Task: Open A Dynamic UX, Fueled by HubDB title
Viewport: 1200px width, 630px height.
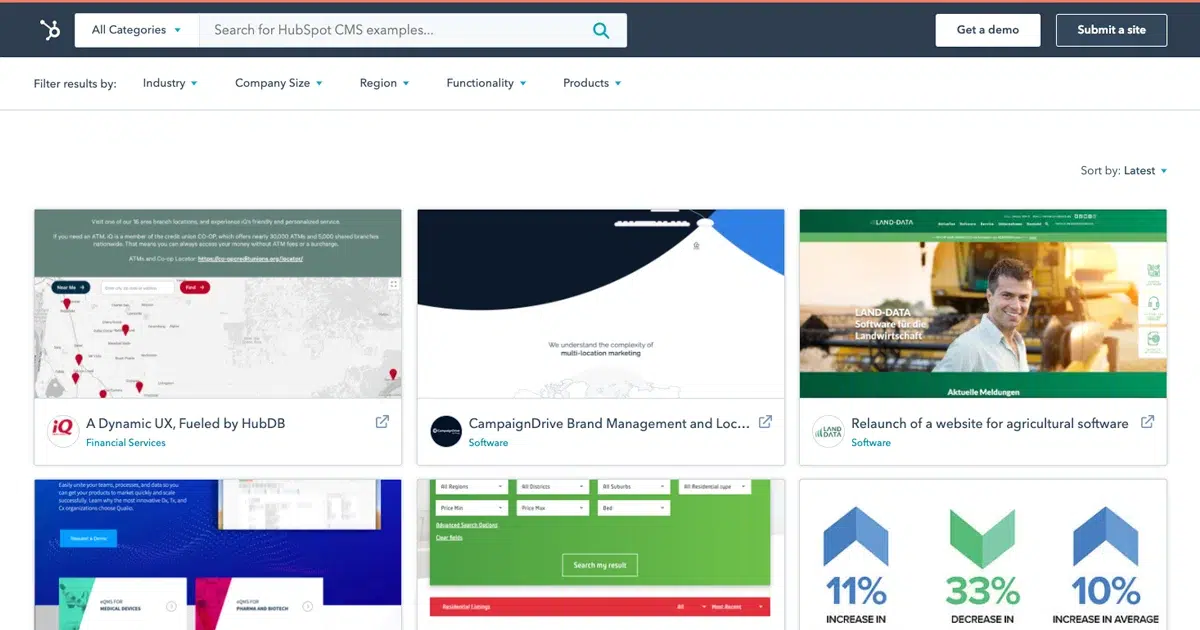Action: pos(186,424)
